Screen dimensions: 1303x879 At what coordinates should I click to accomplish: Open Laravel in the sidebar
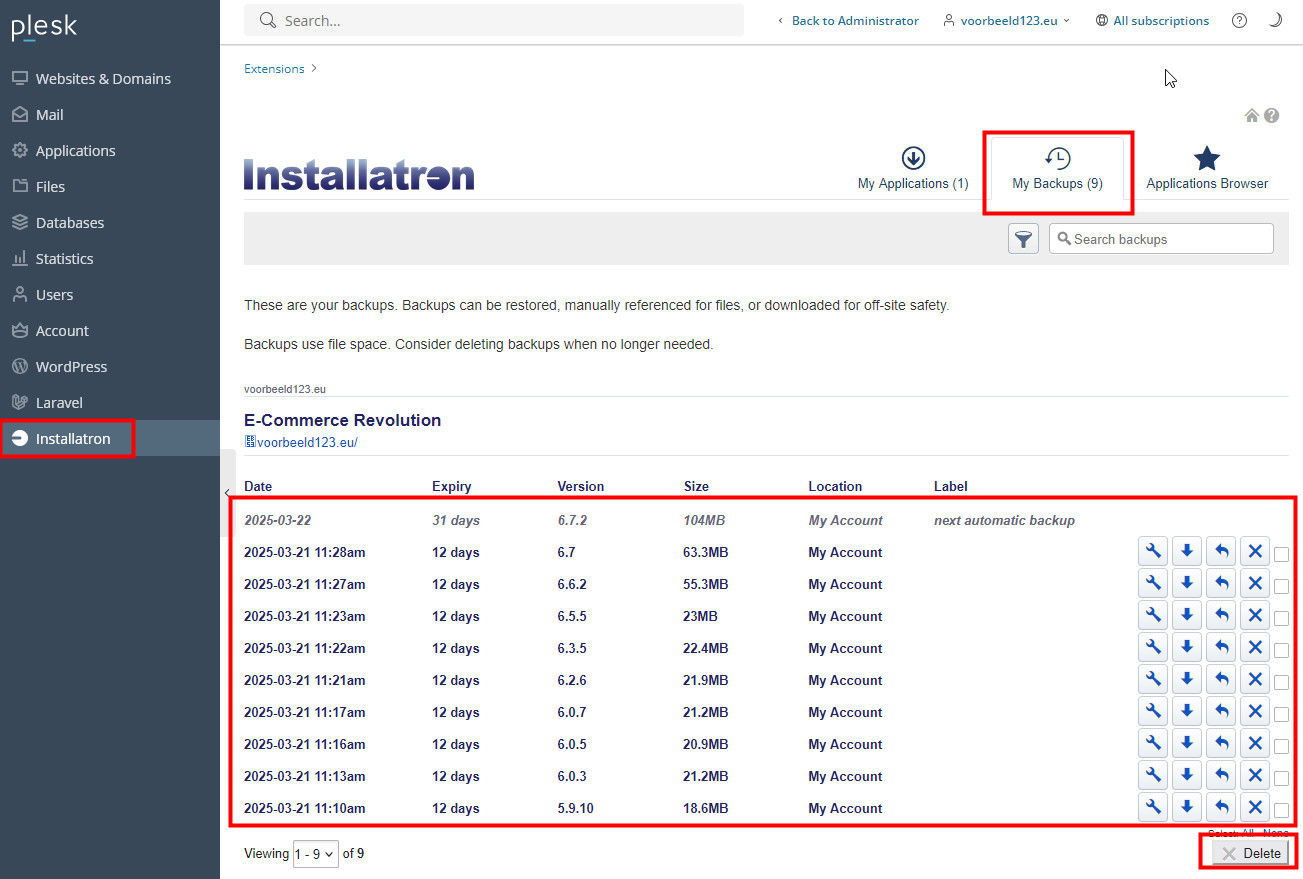(59, 403)
